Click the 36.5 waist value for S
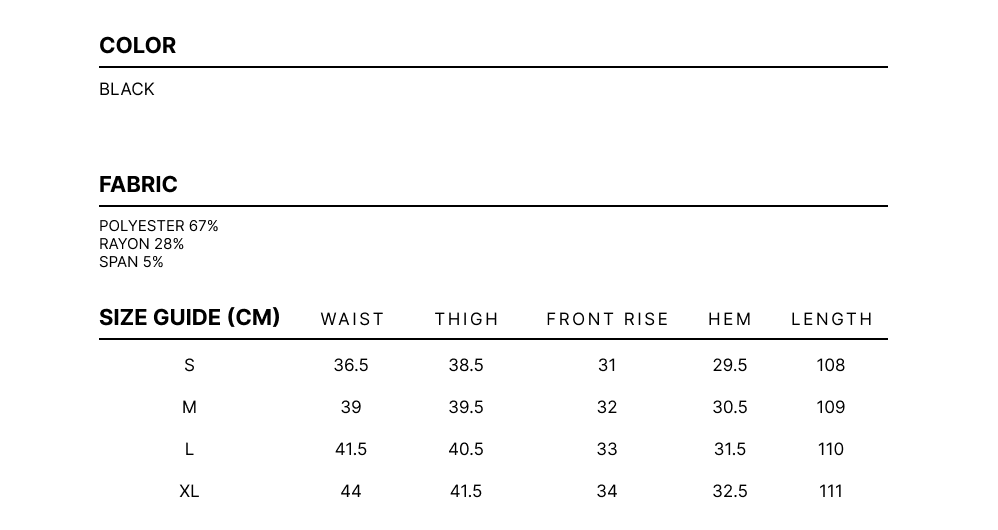 tap(351, 365)
